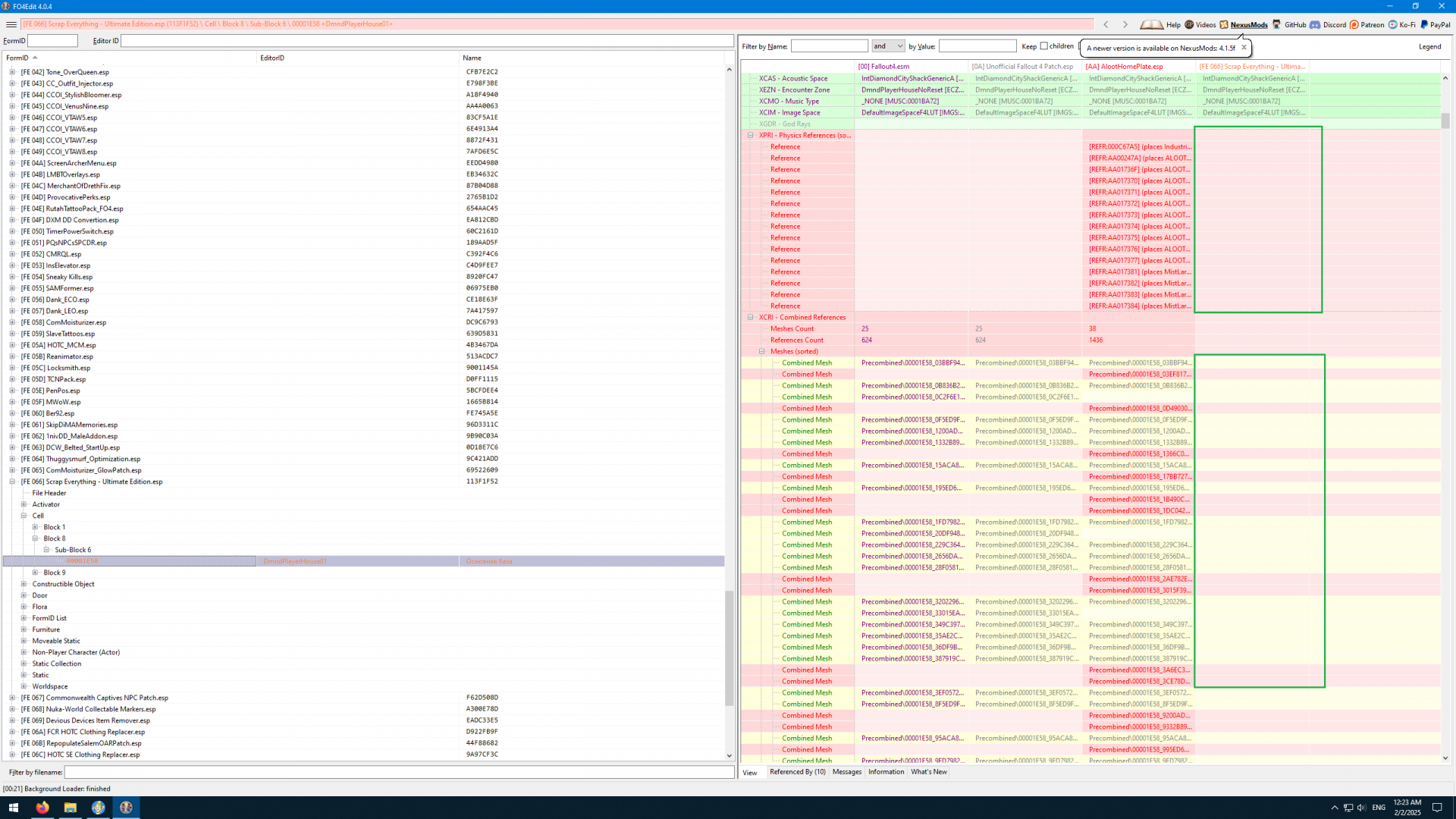The image size is (1456, 819).
Task: Click the back navigation arrow
Action: point(1106,24)
